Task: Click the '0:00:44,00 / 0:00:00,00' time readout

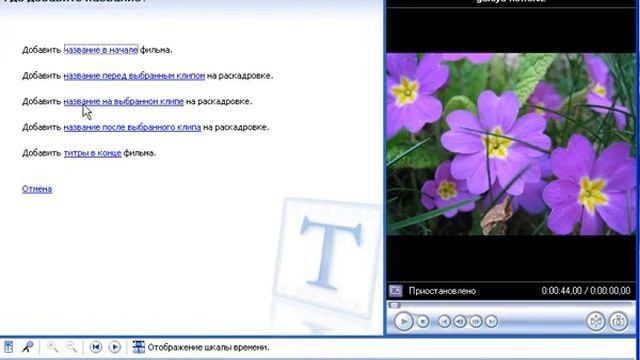Action: (x=586, y=291)
